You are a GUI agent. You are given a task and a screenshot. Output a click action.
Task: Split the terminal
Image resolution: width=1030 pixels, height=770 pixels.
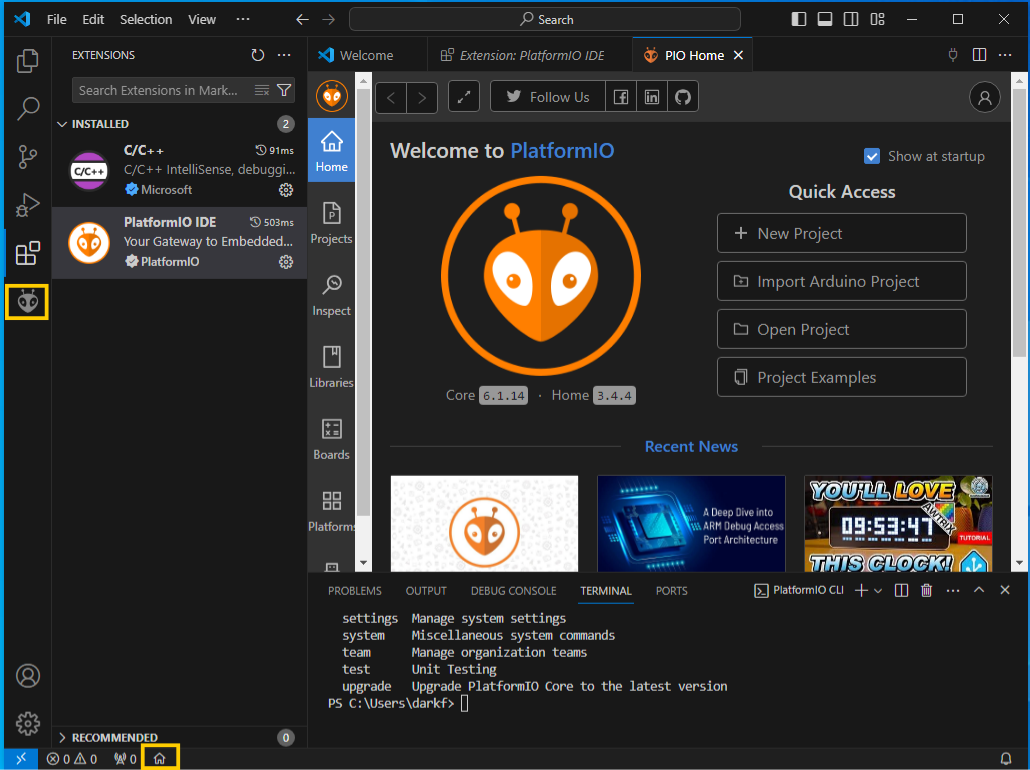coord(901,591)
